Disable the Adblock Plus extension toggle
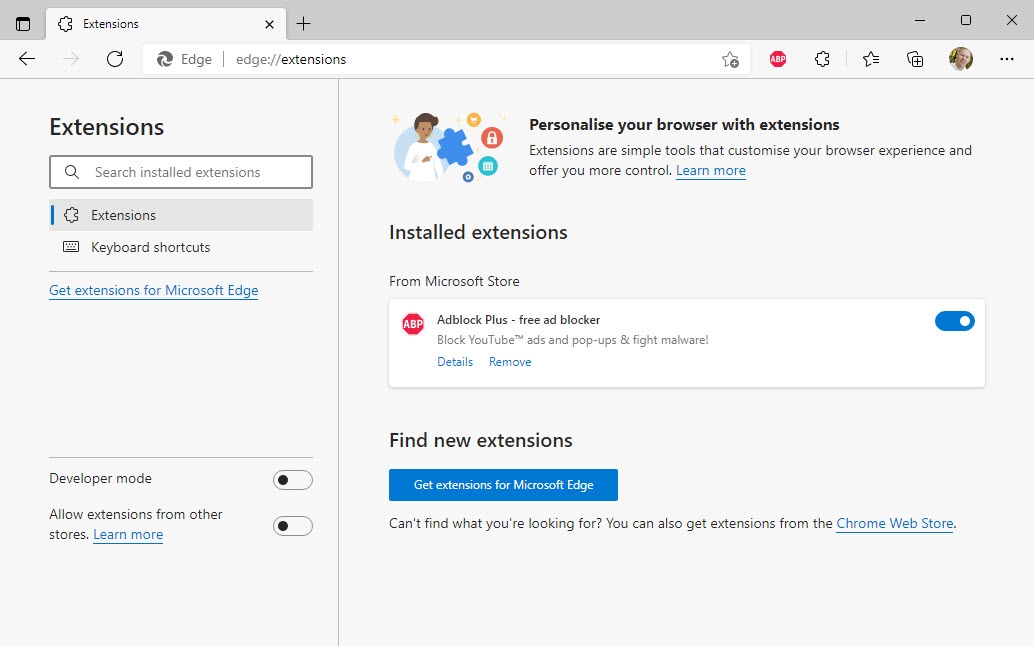Image resolution: width=1034 pixels, height=646 pixels. [x=954, y=321]
